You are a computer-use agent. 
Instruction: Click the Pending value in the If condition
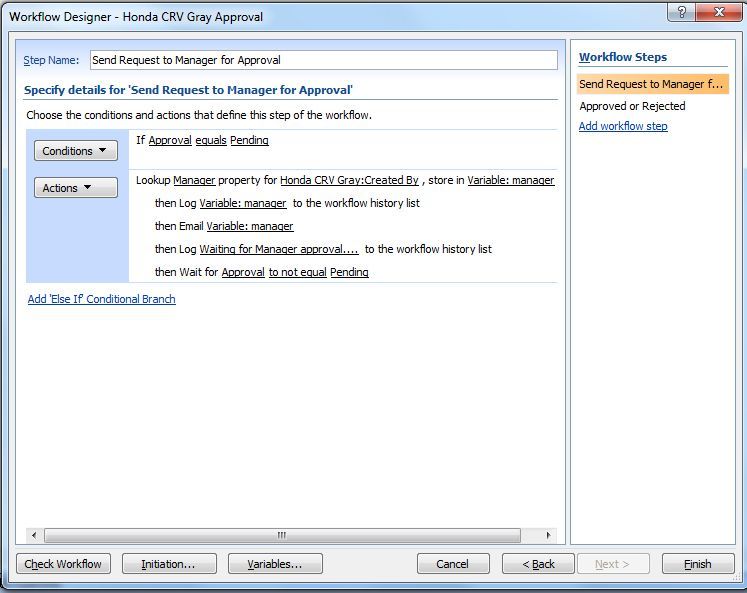tap(249, 140)
